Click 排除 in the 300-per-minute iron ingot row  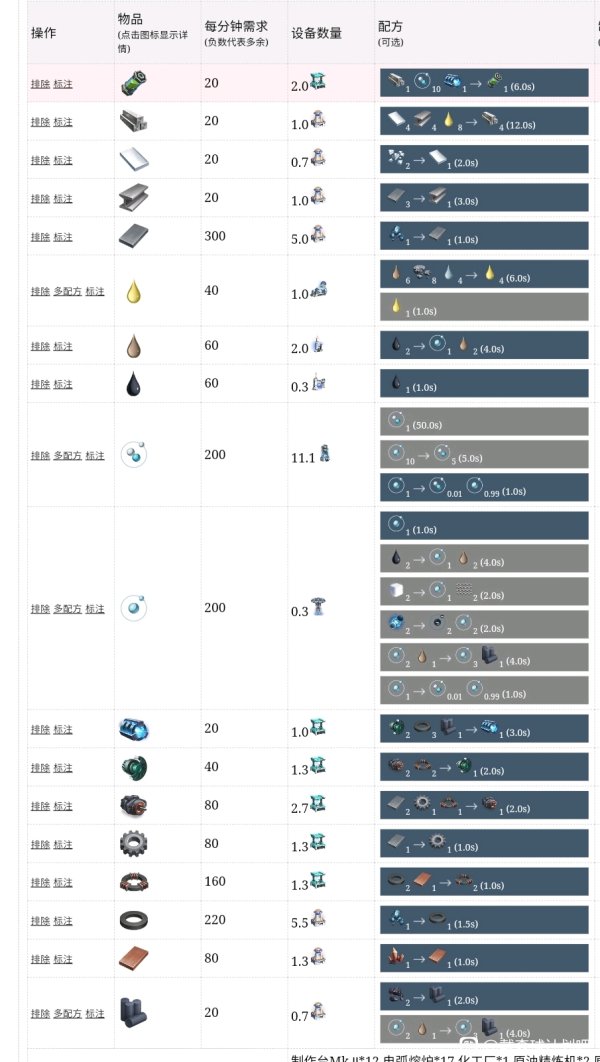(39, 237)
